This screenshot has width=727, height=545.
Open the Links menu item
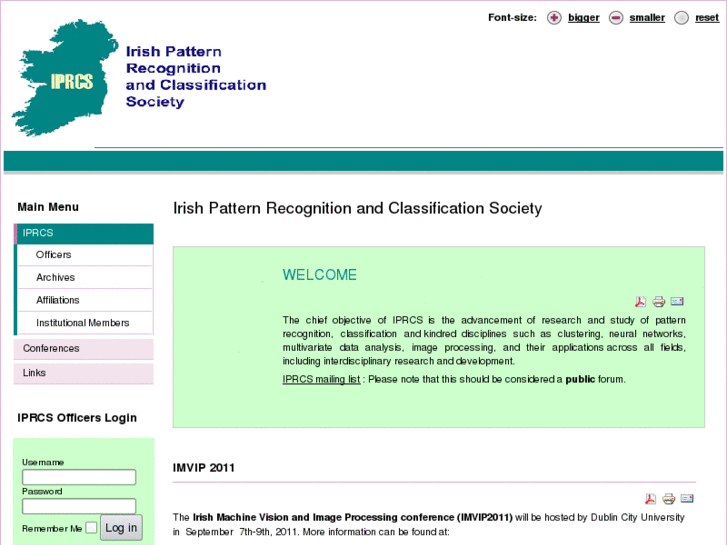(x=83, y=373)
